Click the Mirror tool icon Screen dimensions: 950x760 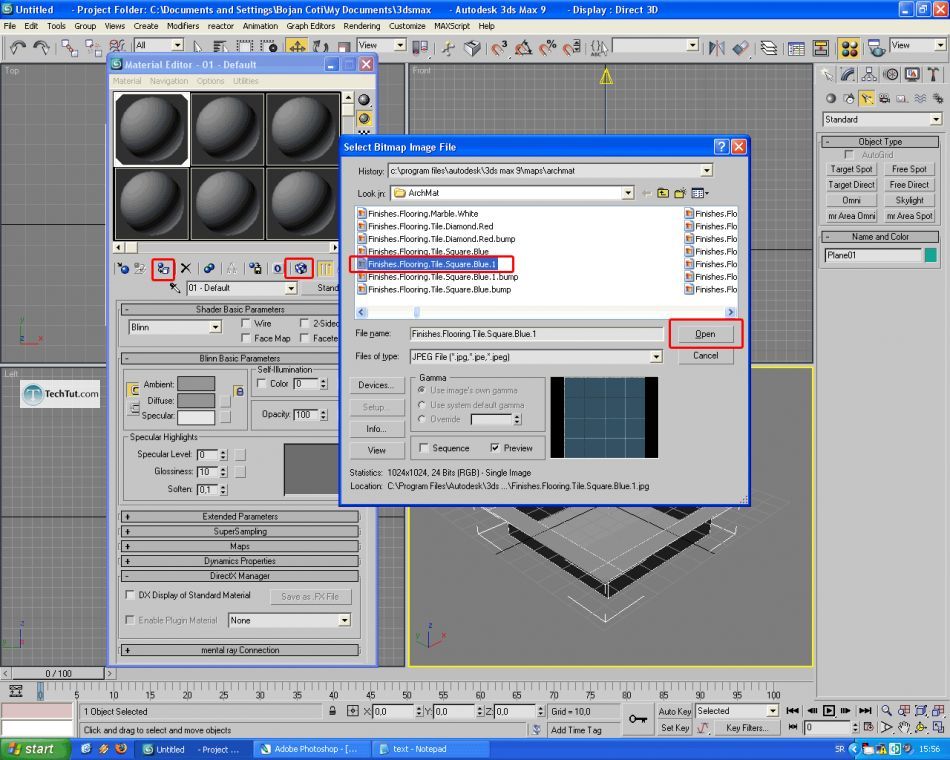[x=716, y=47]
